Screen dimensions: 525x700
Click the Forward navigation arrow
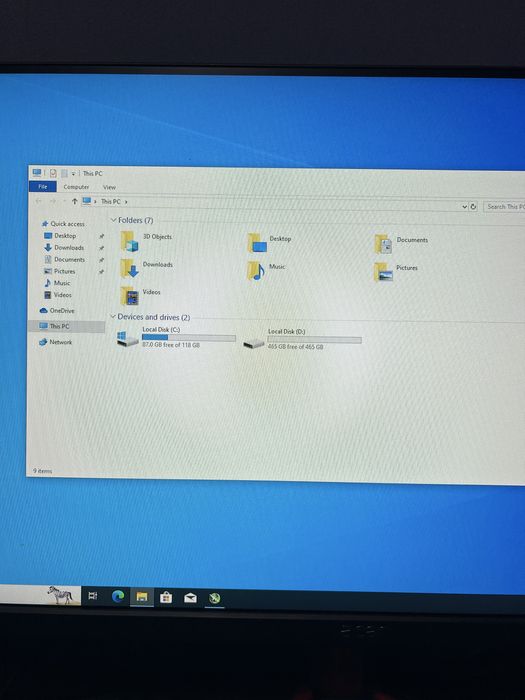click(53, 201)
